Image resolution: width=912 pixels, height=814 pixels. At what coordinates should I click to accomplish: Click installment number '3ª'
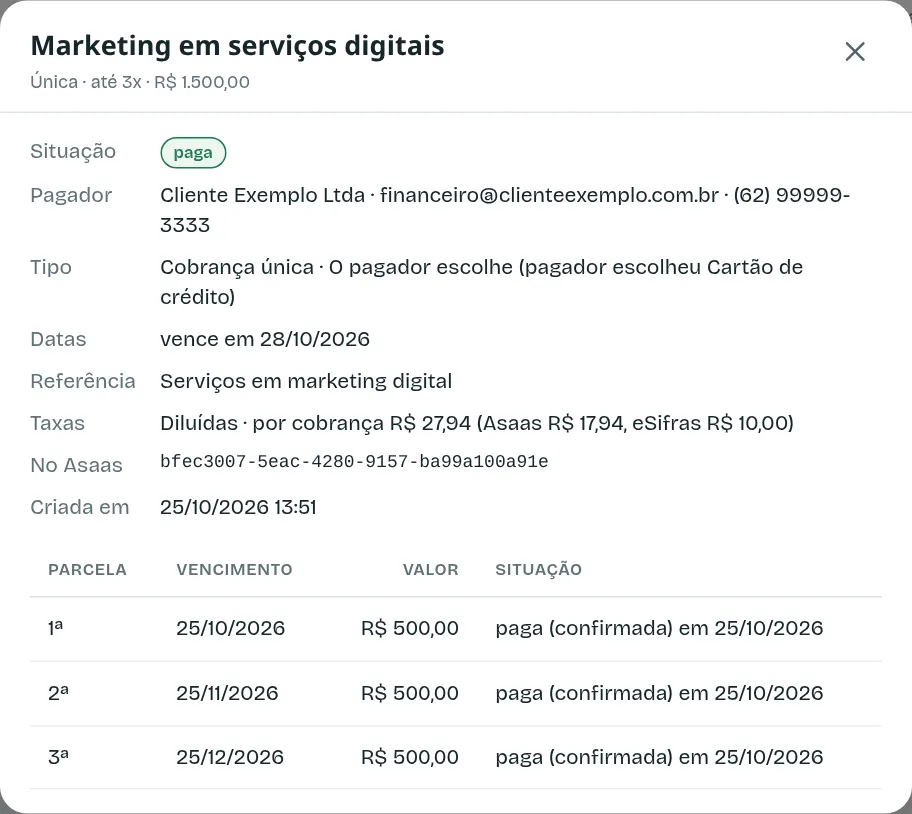point(58,758)
